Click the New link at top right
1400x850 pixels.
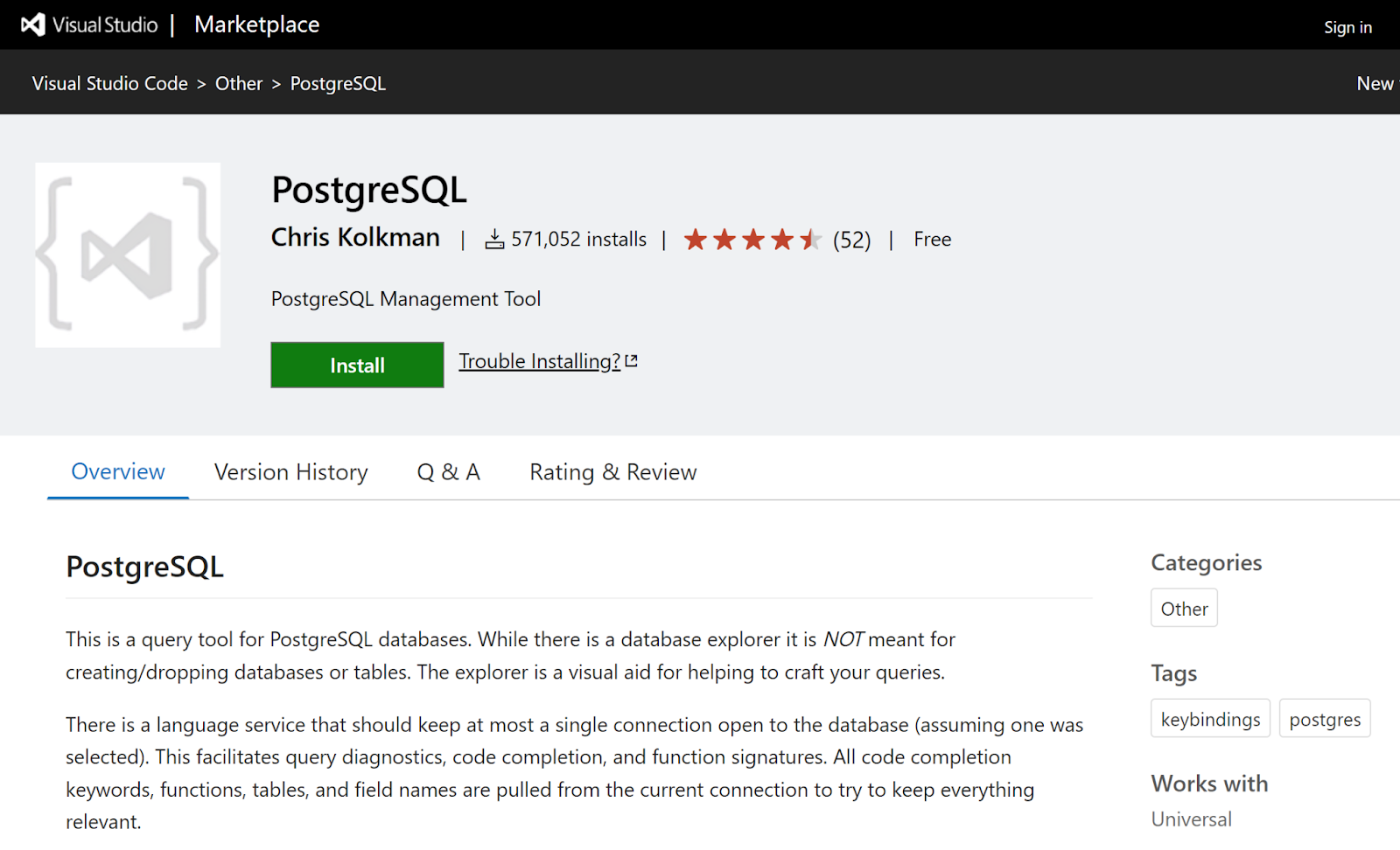click(1375, 83)
